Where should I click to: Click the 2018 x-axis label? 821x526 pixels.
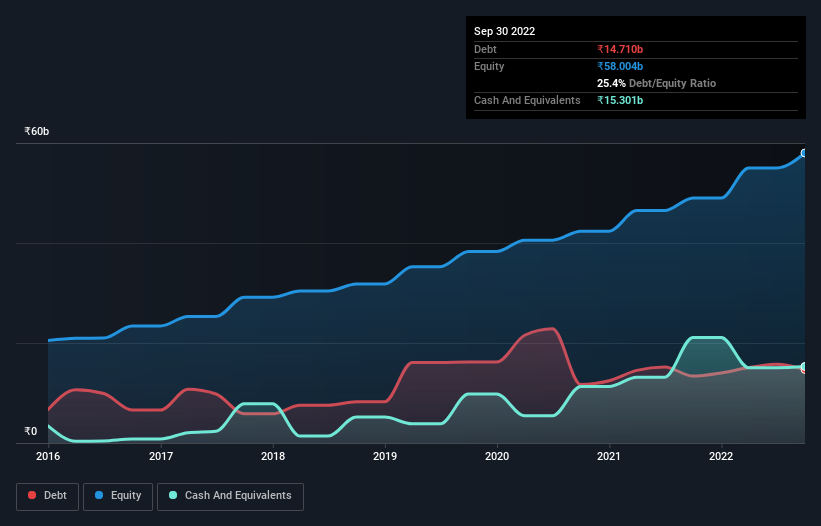pyautogui.click(x=273, y=456)
